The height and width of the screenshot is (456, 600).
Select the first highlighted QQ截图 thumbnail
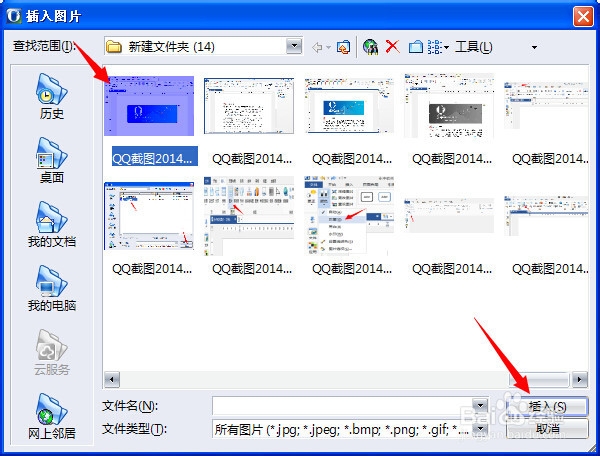pos(149,106)
